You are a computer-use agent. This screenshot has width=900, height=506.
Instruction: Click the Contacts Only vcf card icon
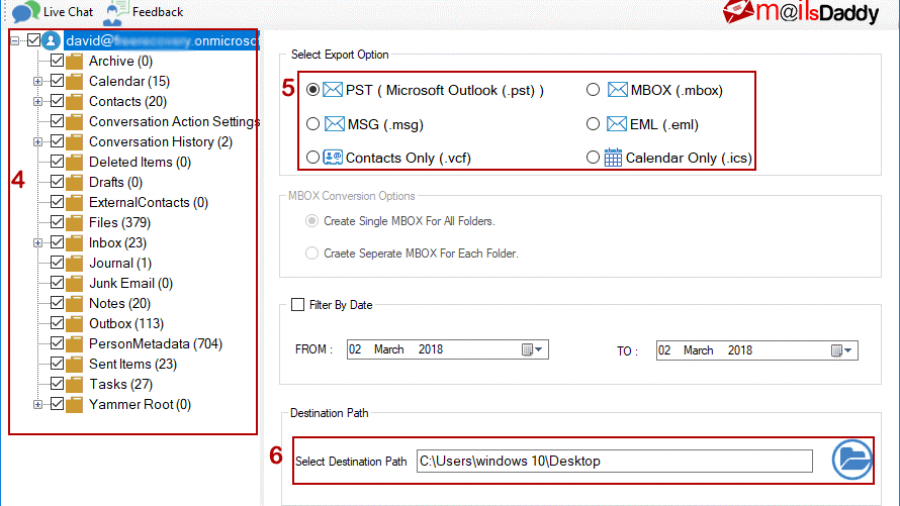[x=333, y=157]
